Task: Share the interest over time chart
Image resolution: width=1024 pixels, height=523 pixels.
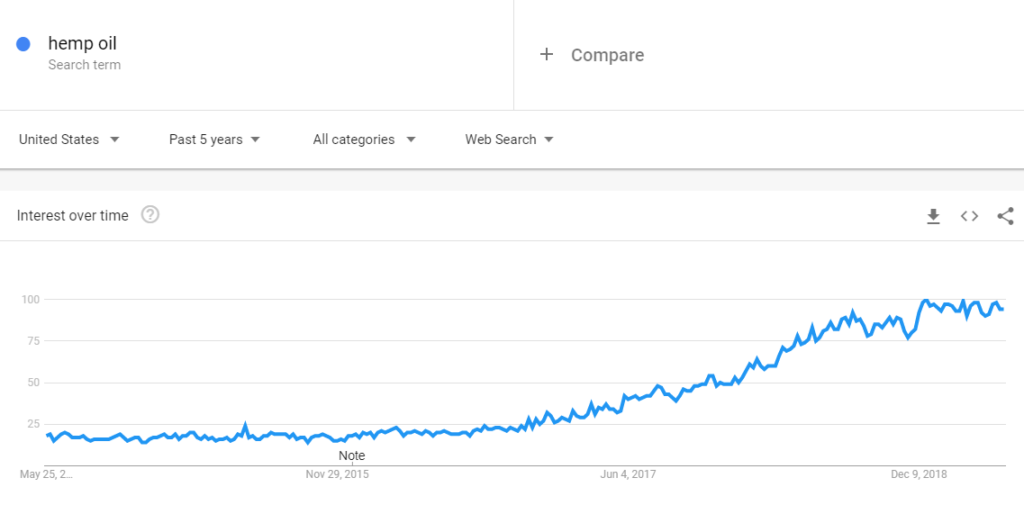Action: pos(1005,216)
